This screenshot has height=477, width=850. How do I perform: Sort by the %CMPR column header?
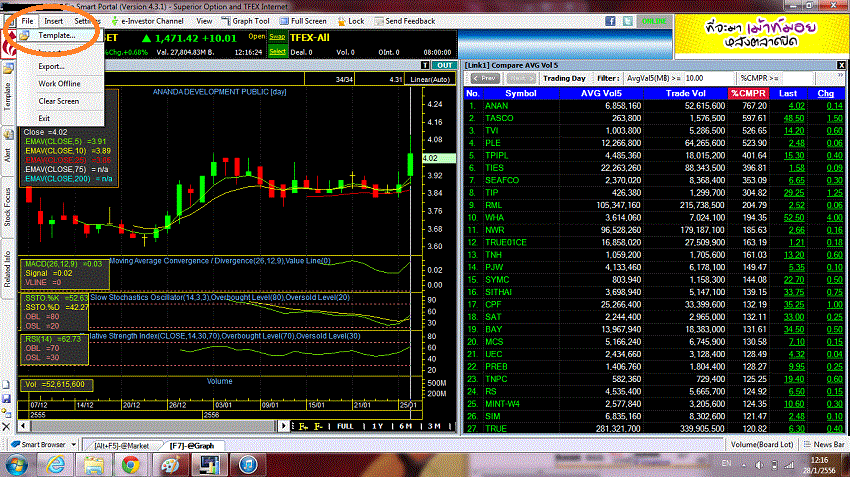(748, 93)
